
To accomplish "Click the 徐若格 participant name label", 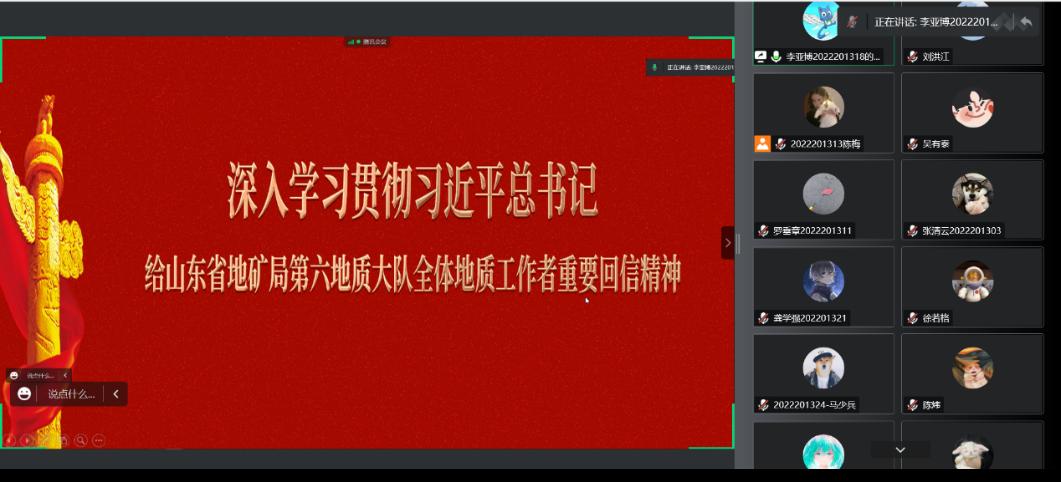I will (x=936, y=318).
